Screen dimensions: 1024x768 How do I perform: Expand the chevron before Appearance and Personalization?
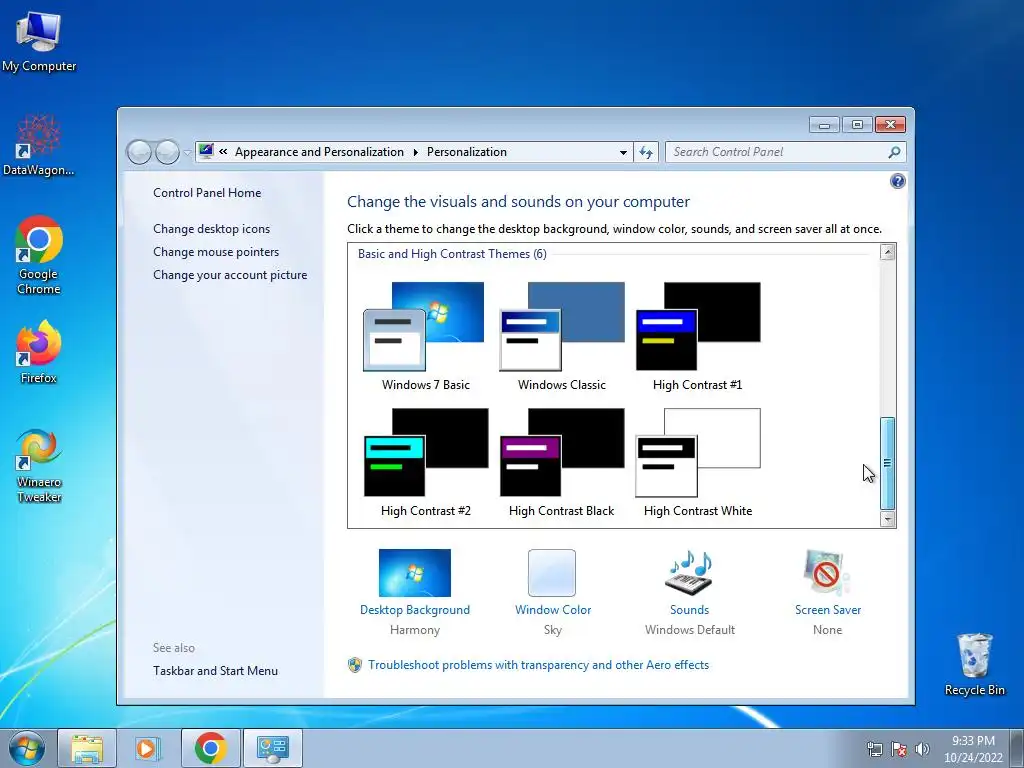[x=223, y=152]
